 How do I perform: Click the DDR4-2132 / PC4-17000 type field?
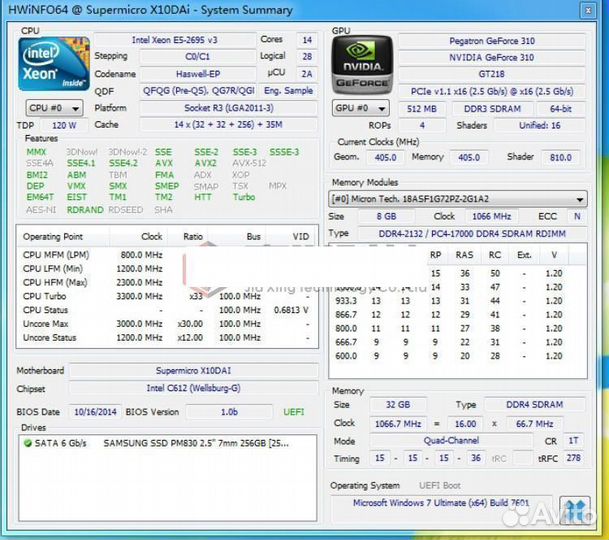472,233
